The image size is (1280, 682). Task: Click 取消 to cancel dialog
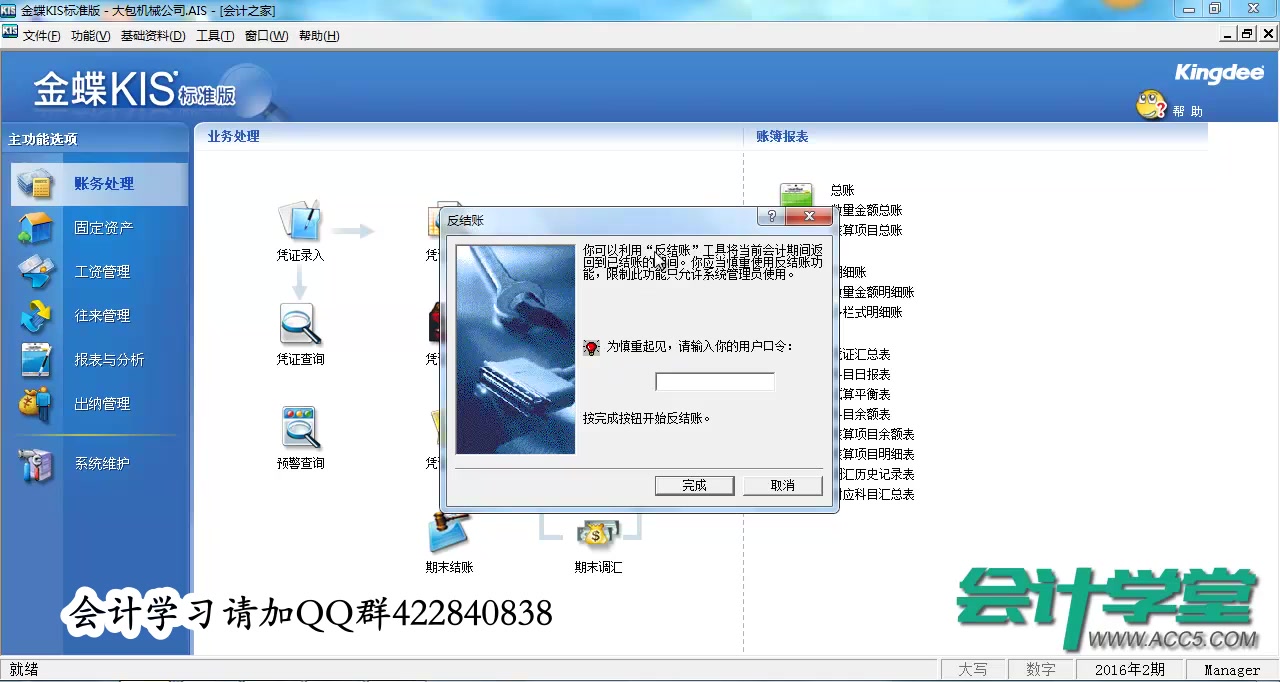pyautogui.click(x=782, y=485)
